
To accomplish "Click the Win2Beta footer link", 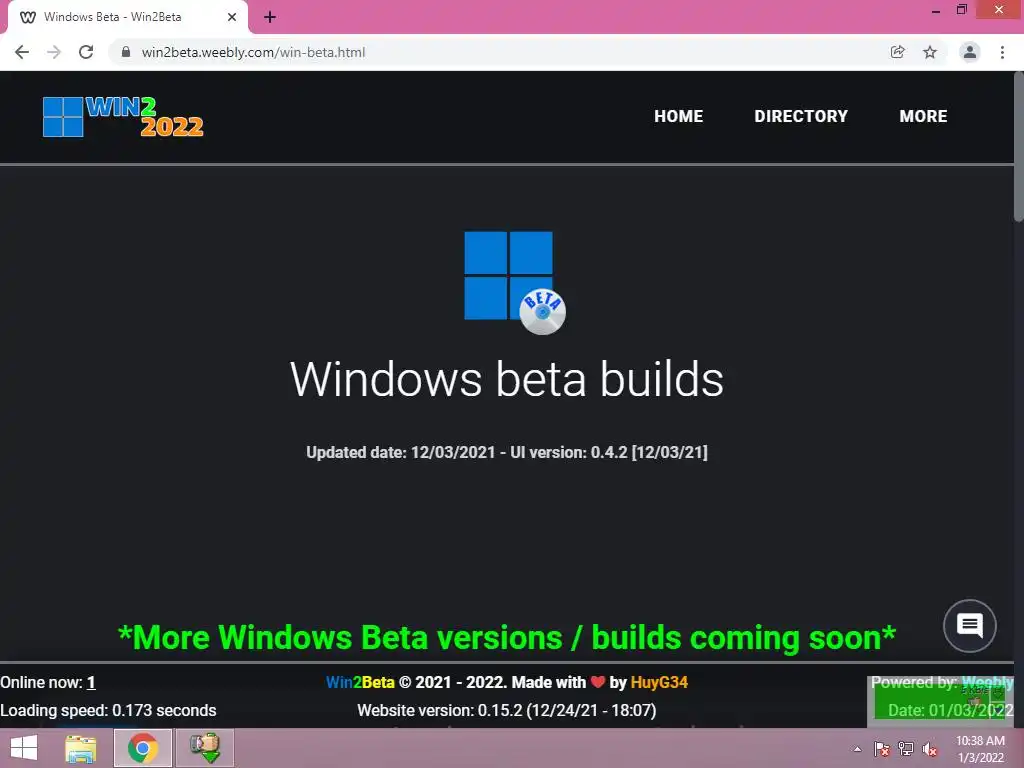I will point(360,682).
